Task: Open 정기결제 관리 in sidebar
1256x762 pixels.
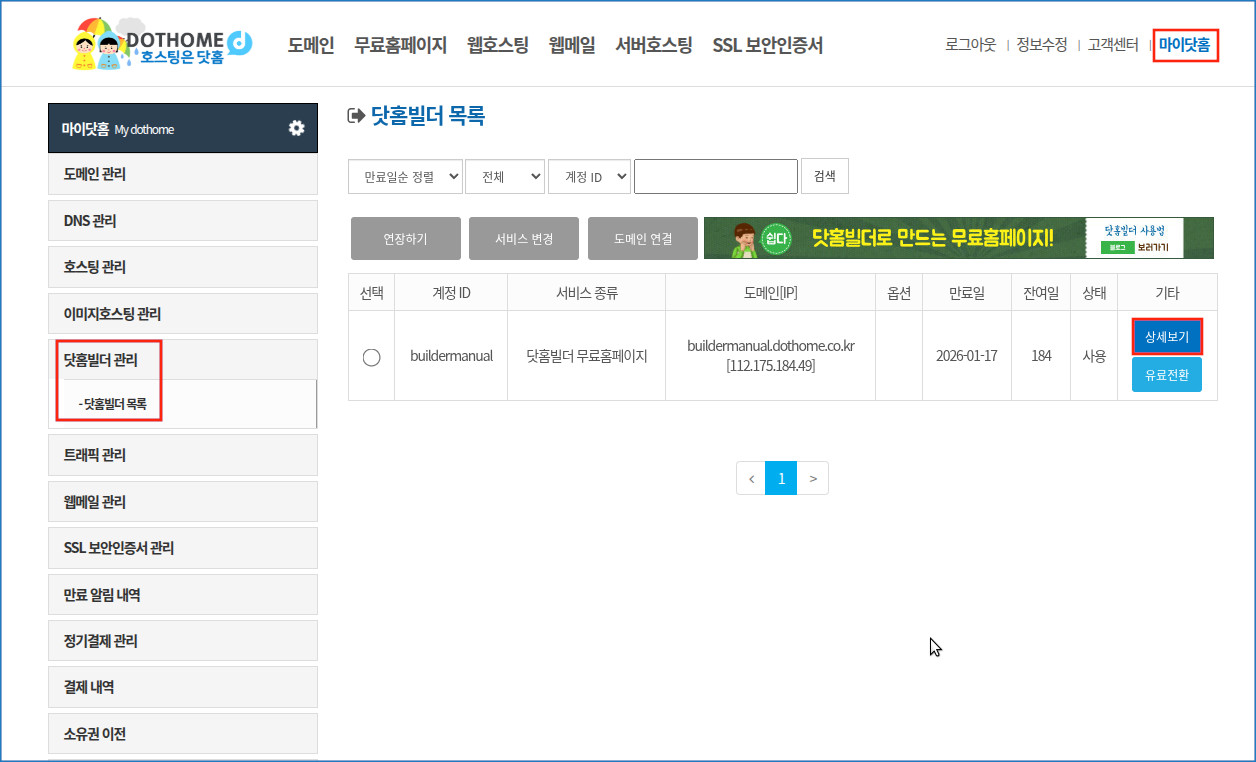Action: pyautogui.click(x=183, y=641)
